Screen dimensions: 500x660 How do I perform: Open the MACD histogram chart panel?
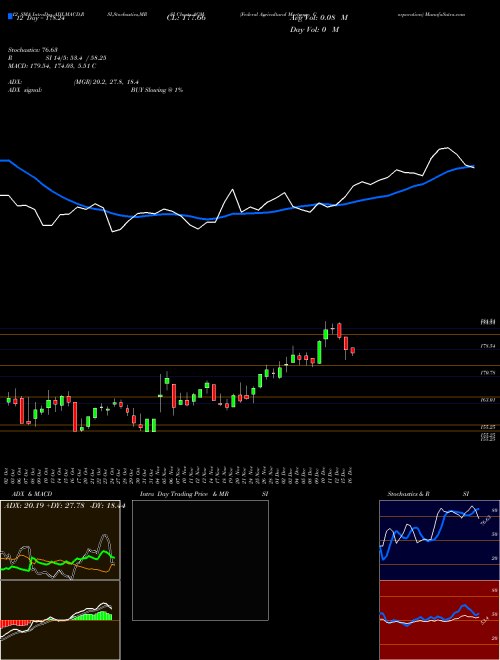tap(60, 620)
